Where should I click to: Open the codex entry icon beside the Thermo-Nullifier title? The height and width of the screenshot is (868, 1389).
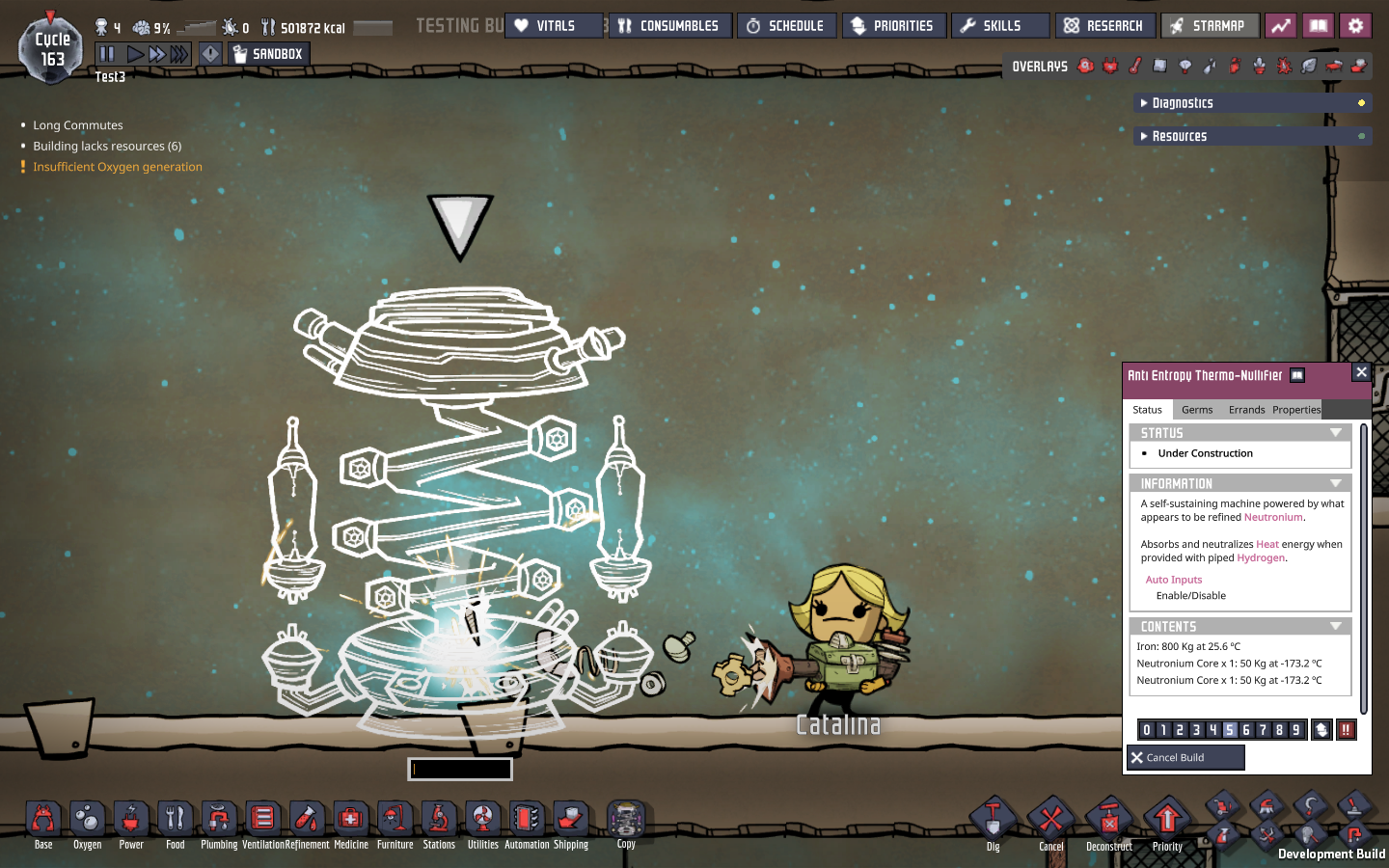coord(1297,375)
